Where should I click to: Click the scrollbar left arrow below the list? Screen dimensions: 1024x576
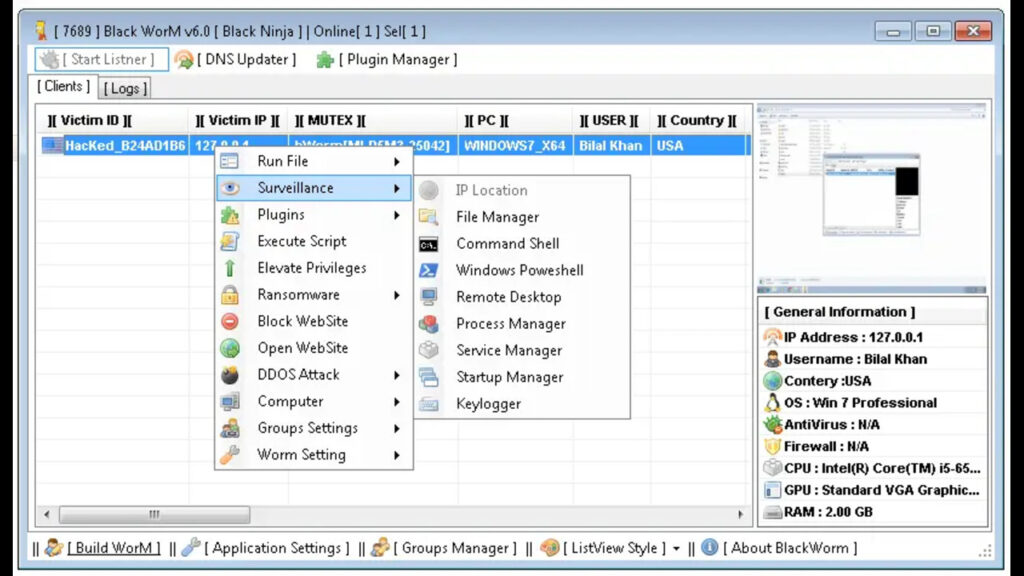click(46, 515)
